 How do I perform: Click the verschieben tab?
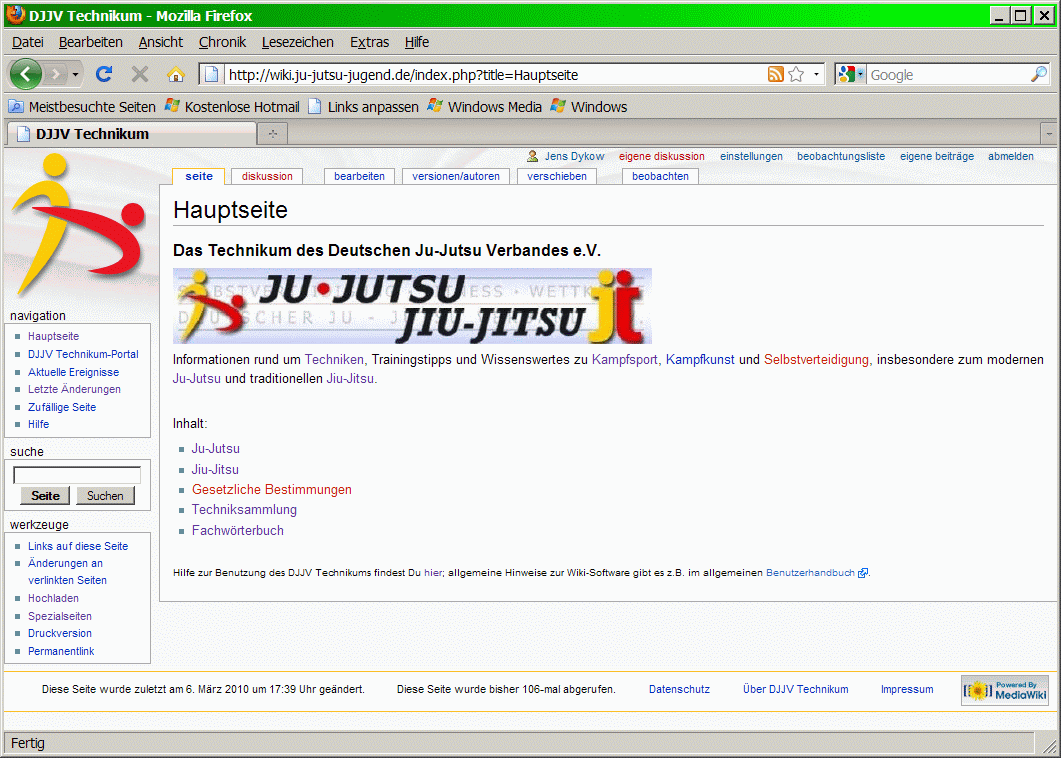[x=557, y=176]
